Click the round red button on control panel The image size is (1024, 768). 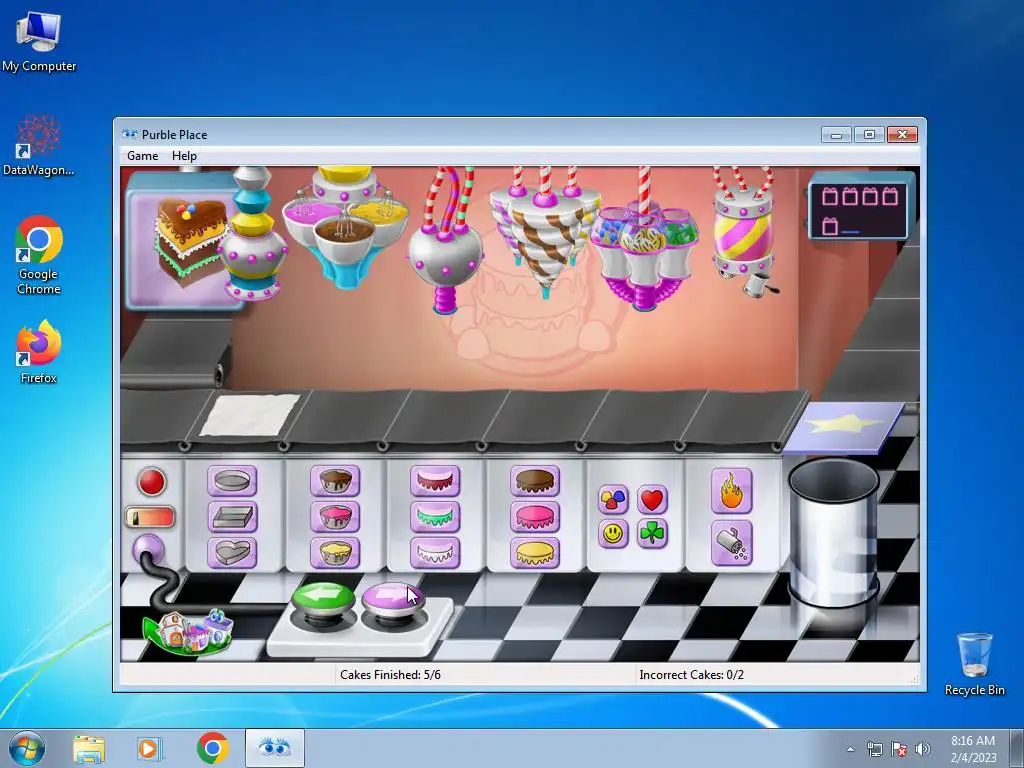152,482
